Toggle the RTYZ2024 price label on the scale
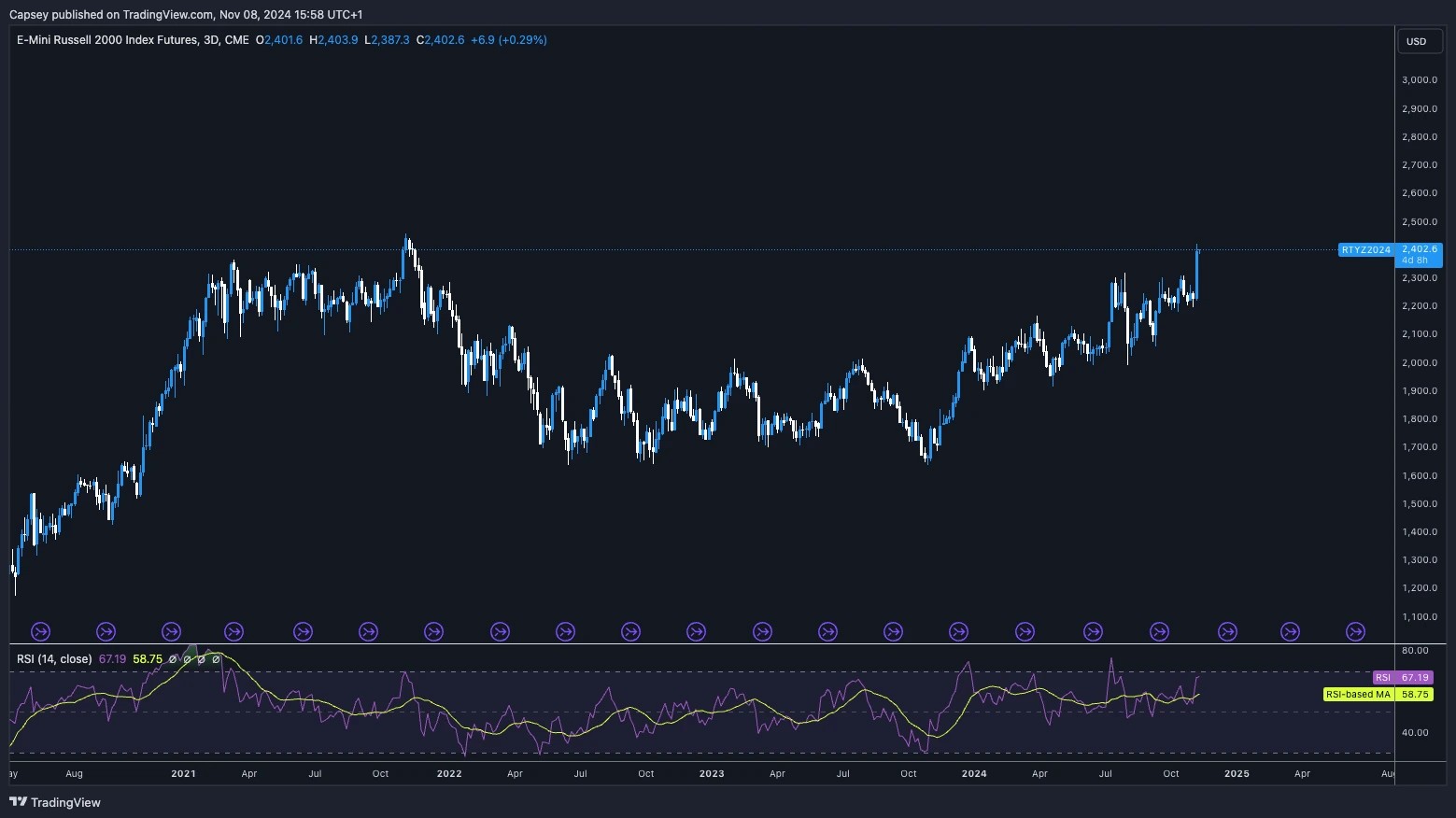Image resolution: width=1456 pixels, height=818 pixels. click(x=1365, y=249)
